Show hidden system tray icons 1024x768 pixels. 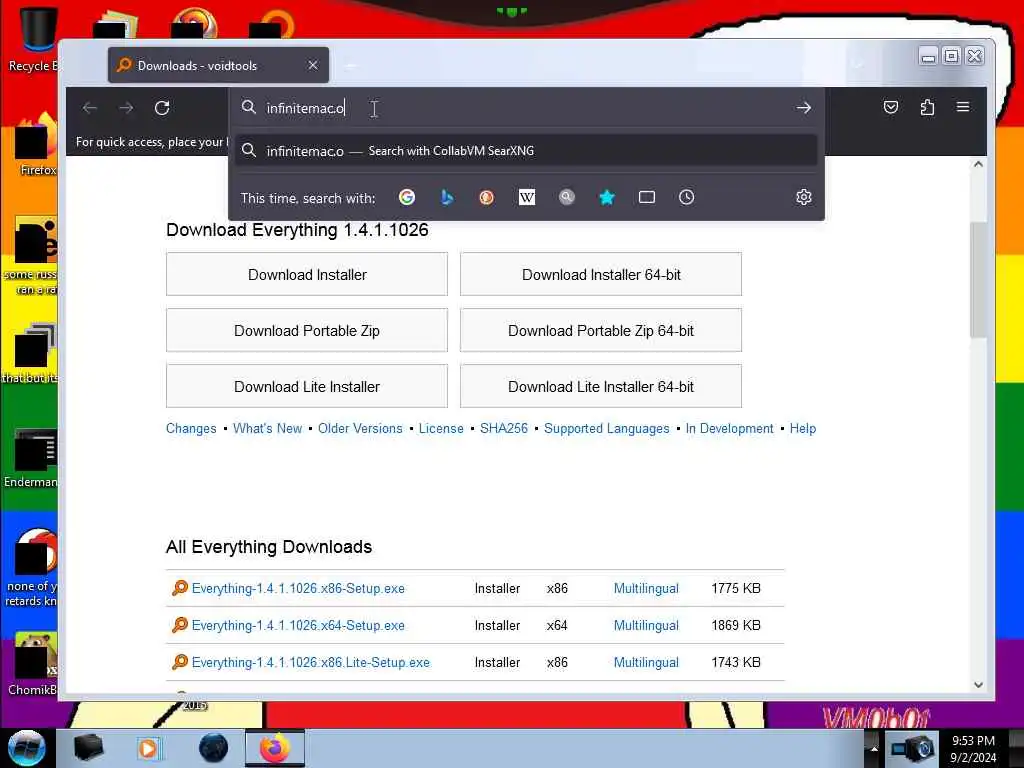click(874, 748)
